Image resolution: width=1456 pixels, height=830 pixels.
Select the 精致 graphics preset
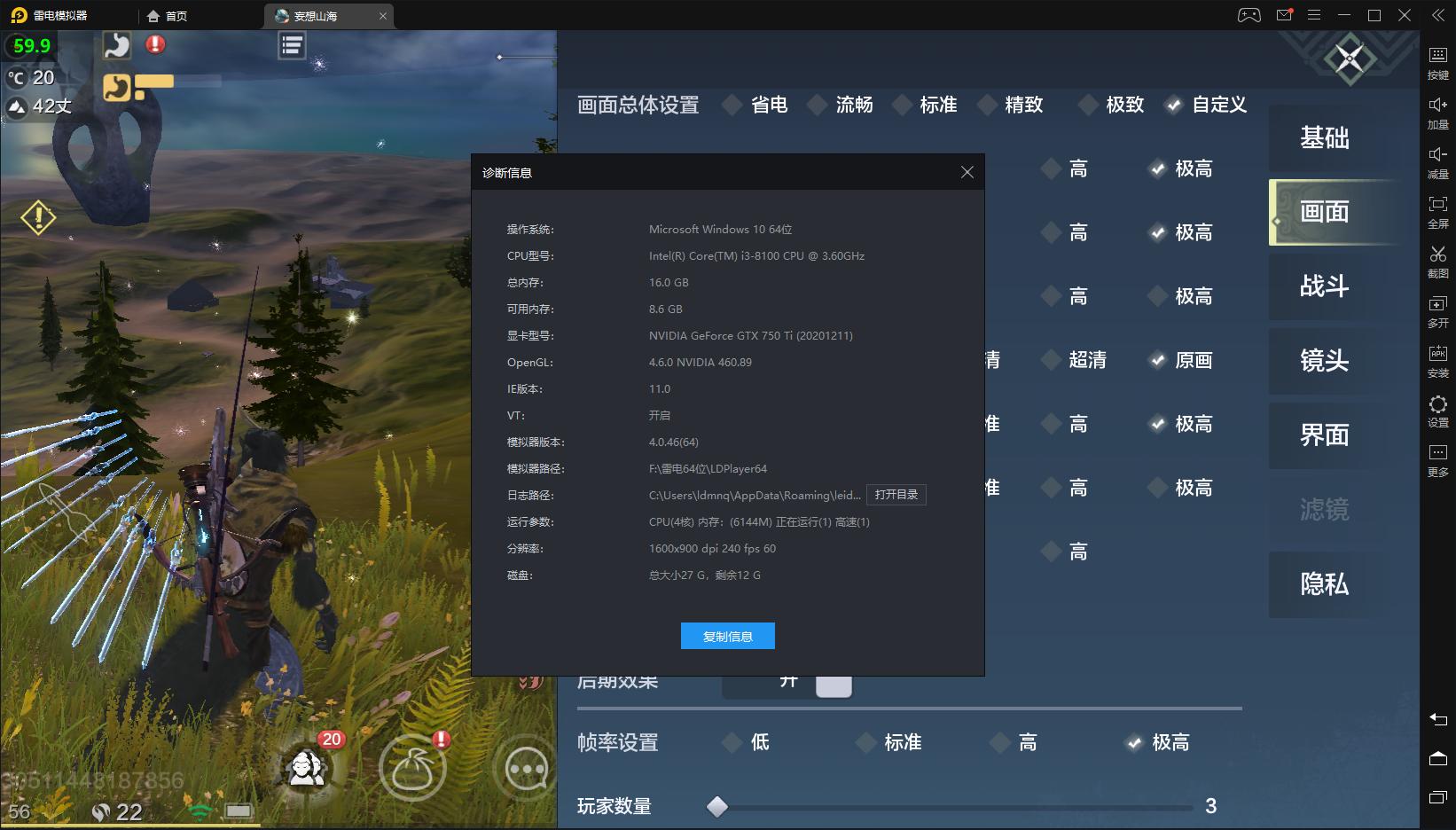point(1010,105)
